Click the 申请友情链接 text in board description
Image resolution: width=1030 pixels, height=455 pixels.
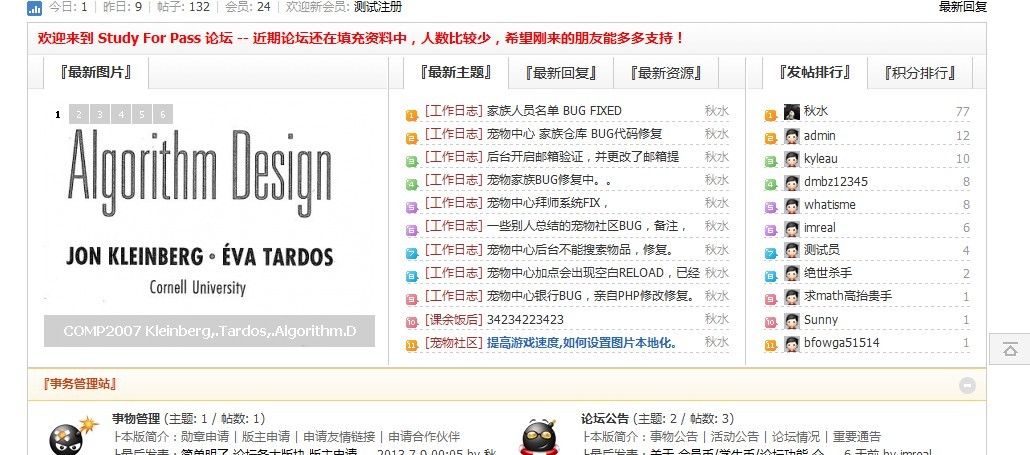[339, 437]
